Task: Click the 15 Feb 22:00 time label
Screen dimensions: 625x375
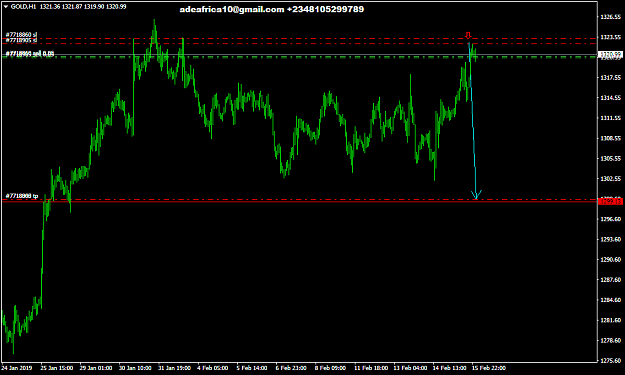Action: click(x=489, y=368)
